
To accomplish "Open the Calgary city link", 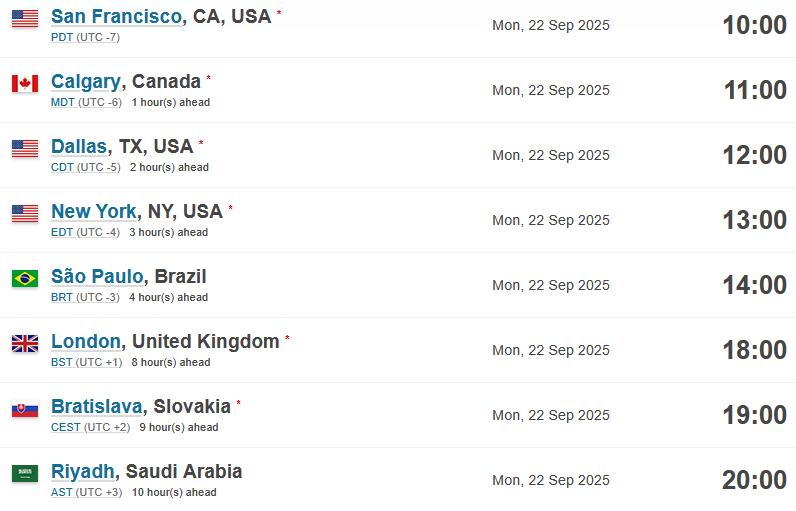I will [86, 82].
